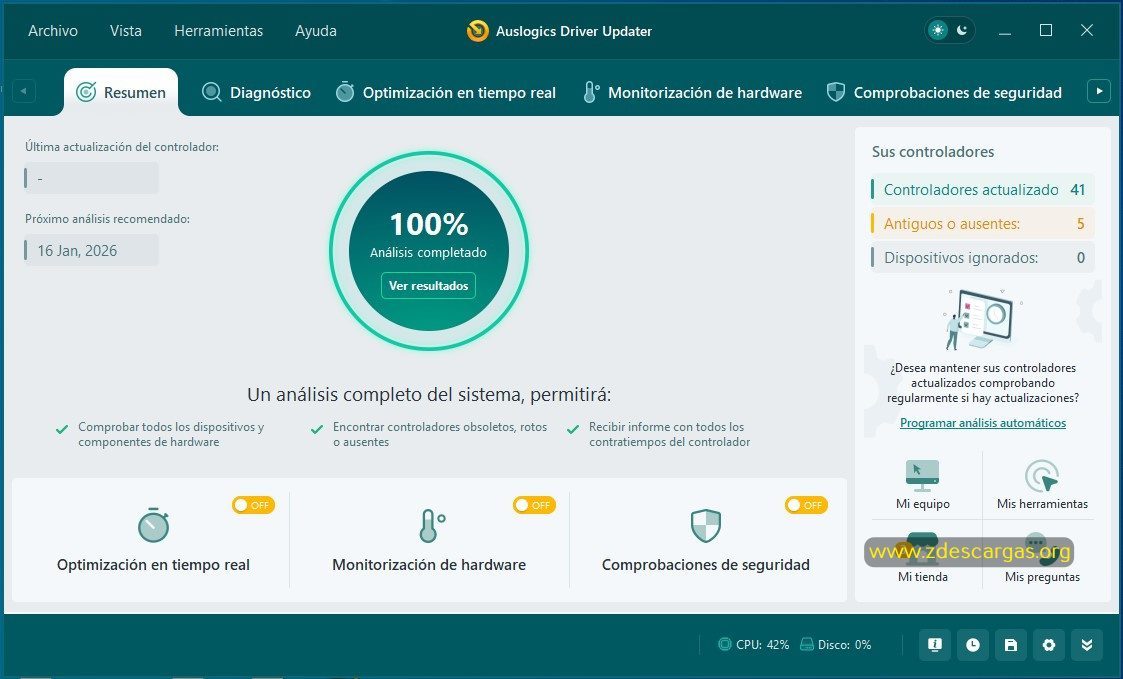Click the shield icon on security tab
The image size is (1123, 679).
point(835,92)
